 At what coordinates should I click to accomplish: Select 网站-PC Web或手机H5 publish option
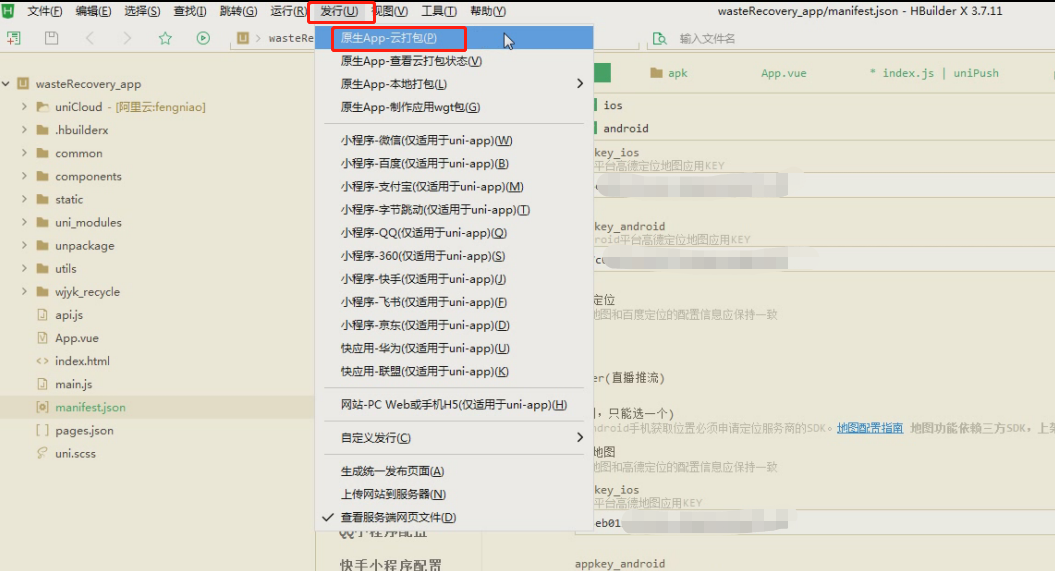[x=454, y=405]
